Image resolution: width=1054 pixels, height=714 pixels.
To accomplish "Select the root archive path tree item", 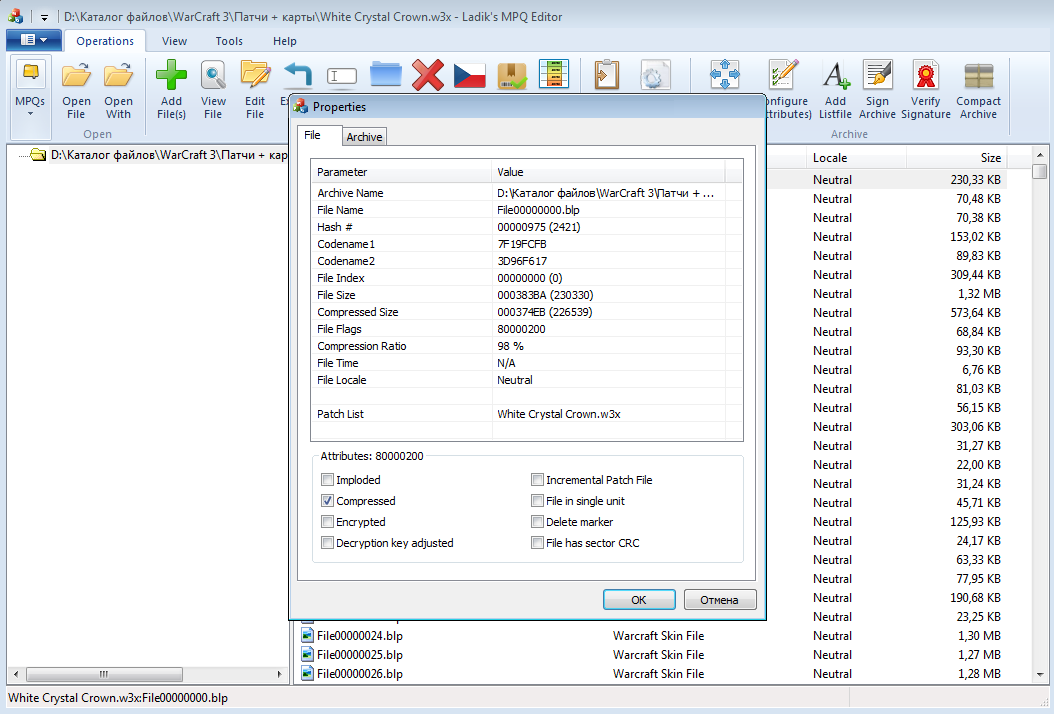I will [169, 155].
